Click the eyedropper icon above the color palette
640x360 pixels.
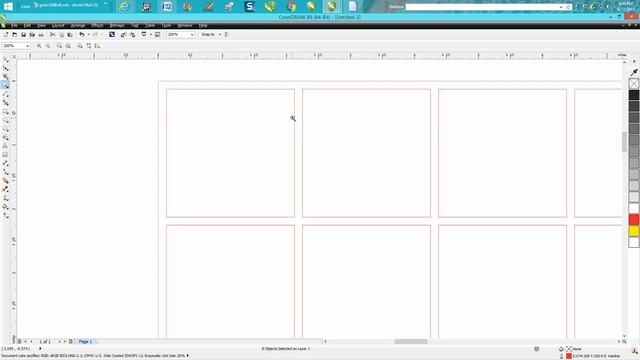[x=634, y=72]
